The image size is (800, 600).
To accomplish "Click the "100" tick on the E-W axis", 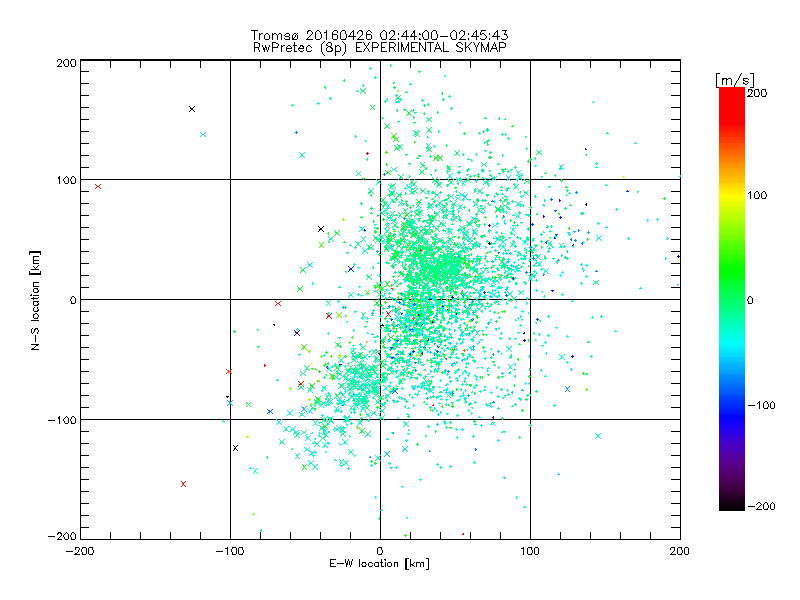I will point(530,551).
